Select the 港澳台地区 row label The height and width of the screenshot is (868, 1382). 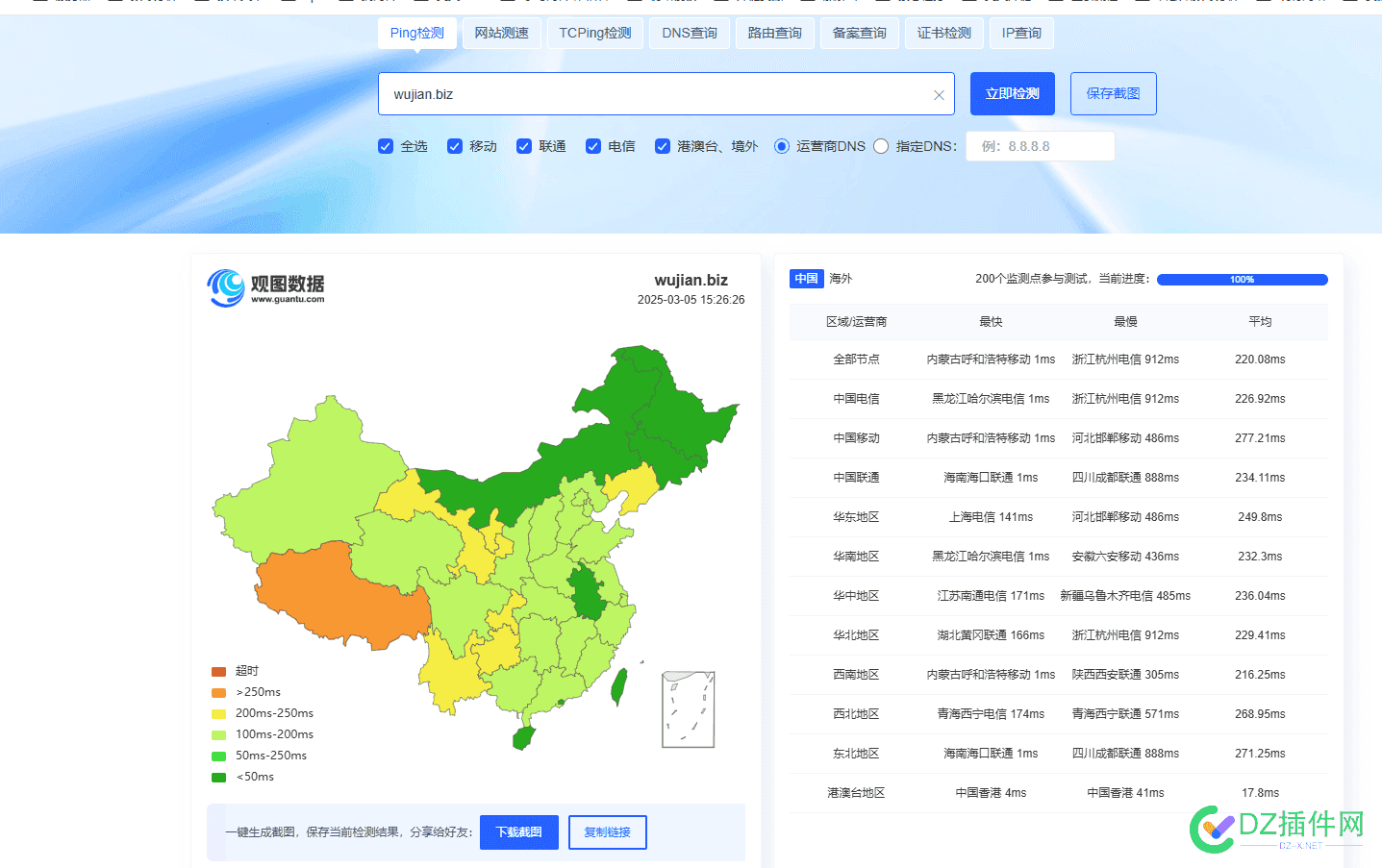tap(856, 793)
